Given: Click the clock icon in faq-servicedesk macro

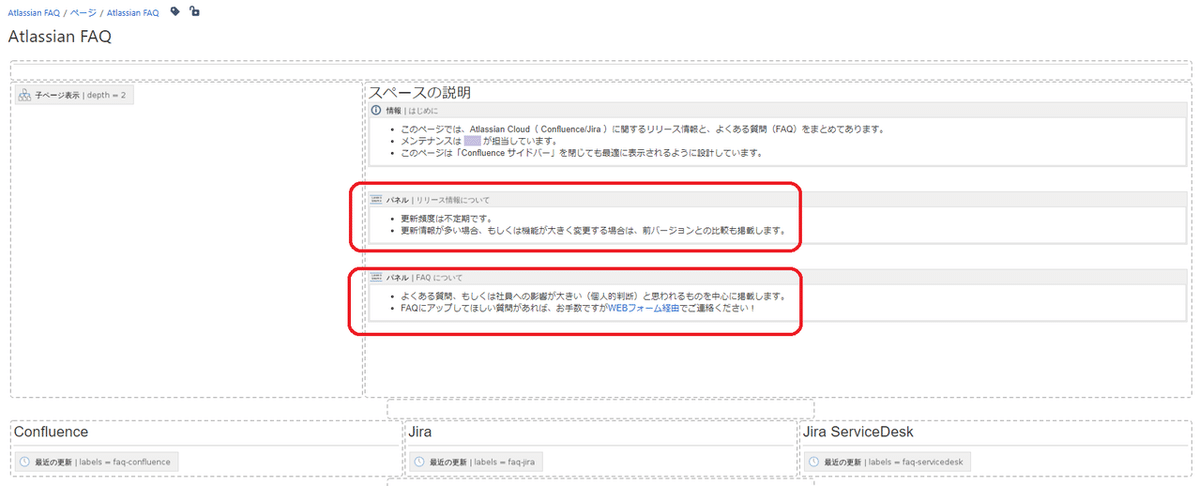Looking at the screenshot, I should click(815, 462).
